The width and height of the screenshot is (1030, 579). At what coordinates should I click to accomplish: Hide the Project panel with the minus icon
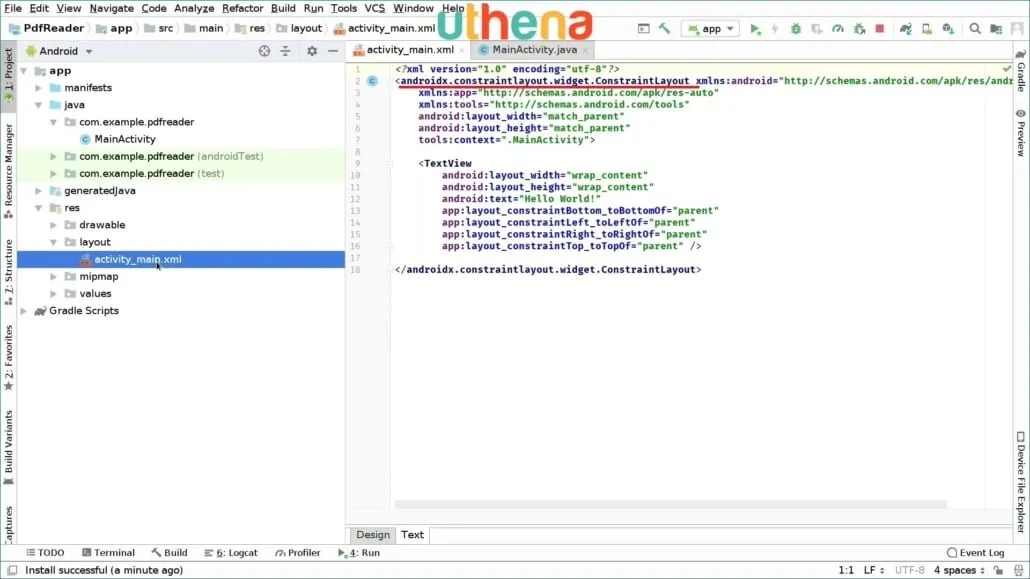tap(333, 51)
